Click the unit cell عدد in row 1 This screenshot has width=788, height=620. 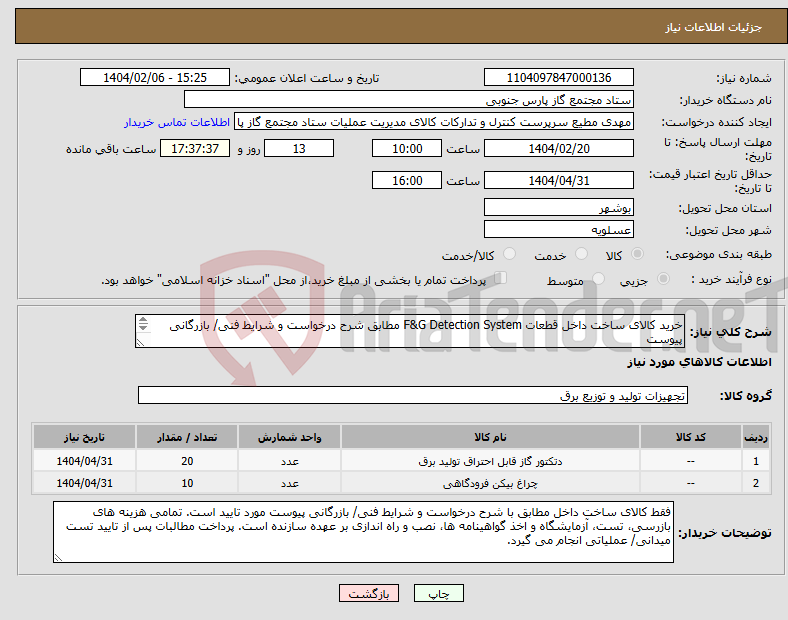click(289, 461)
